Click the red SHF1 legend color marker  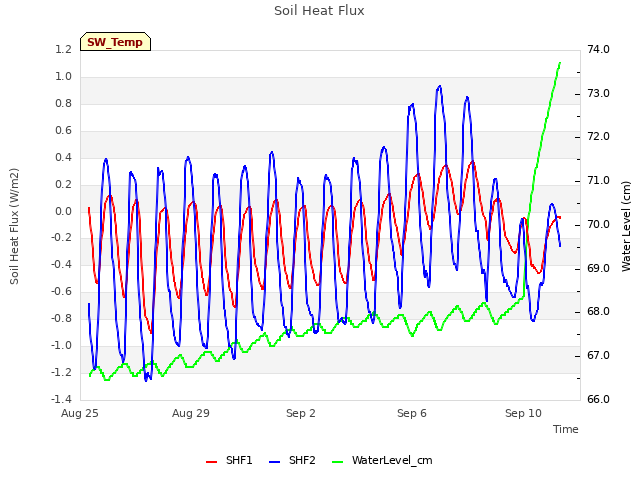tap(211, 462)
